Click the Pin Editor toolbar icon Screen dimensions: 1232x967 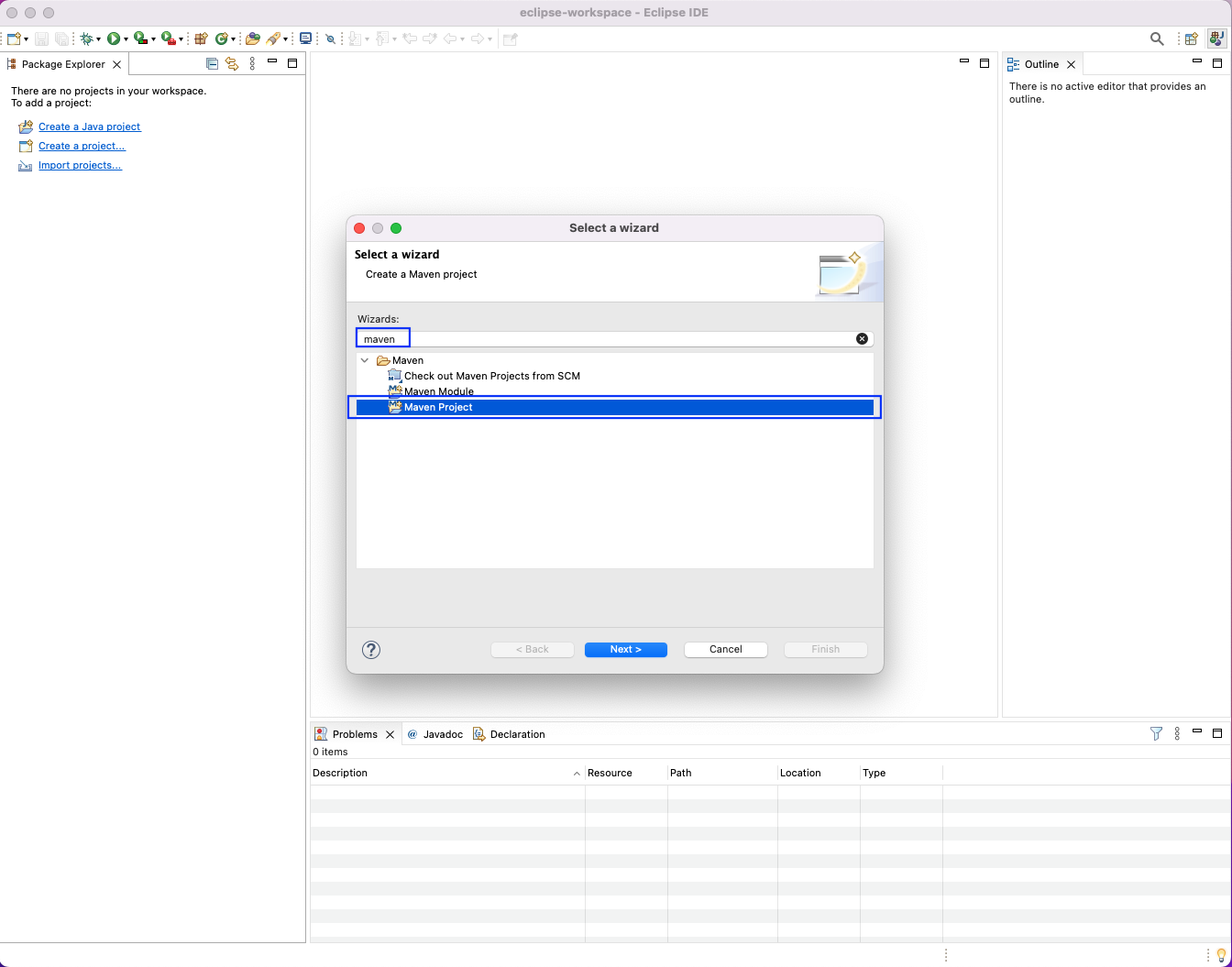[511, 38]
